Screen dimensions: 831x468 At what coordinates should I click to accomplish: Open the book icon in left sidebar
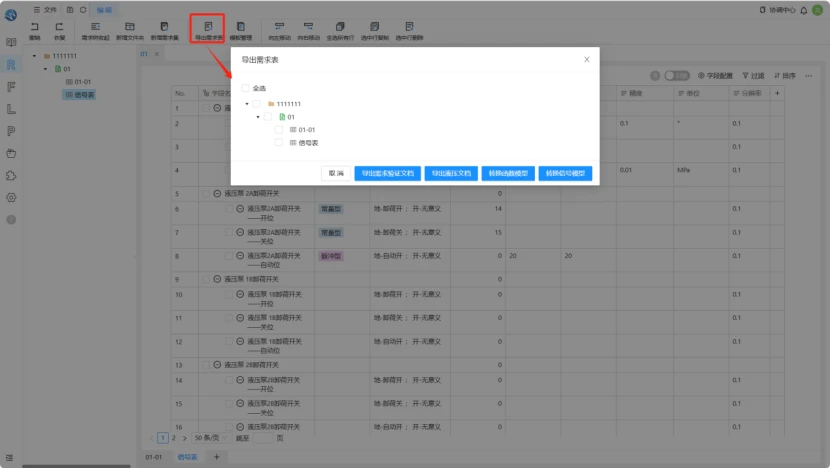[11, 42]
